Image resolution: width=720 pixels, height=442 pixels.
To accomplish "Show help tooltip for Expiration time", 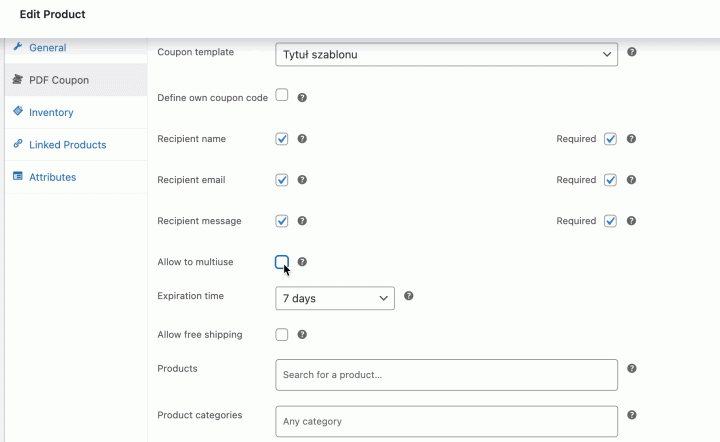I will click(409, 296).
